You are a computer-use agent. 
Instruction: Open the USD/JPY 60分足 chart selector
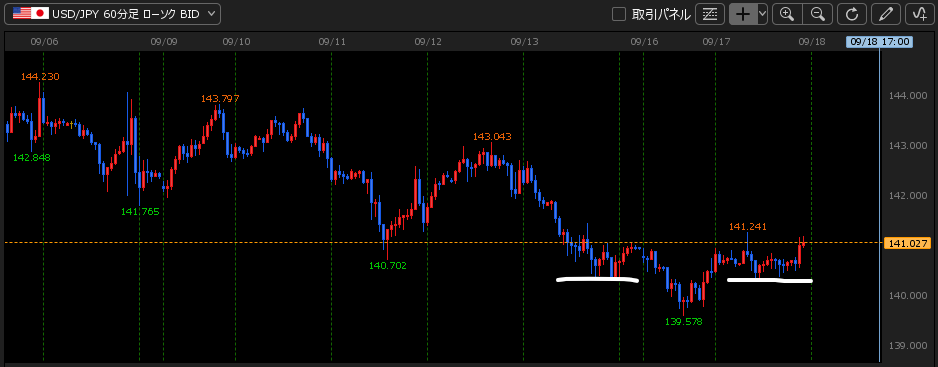pos(112,14)
